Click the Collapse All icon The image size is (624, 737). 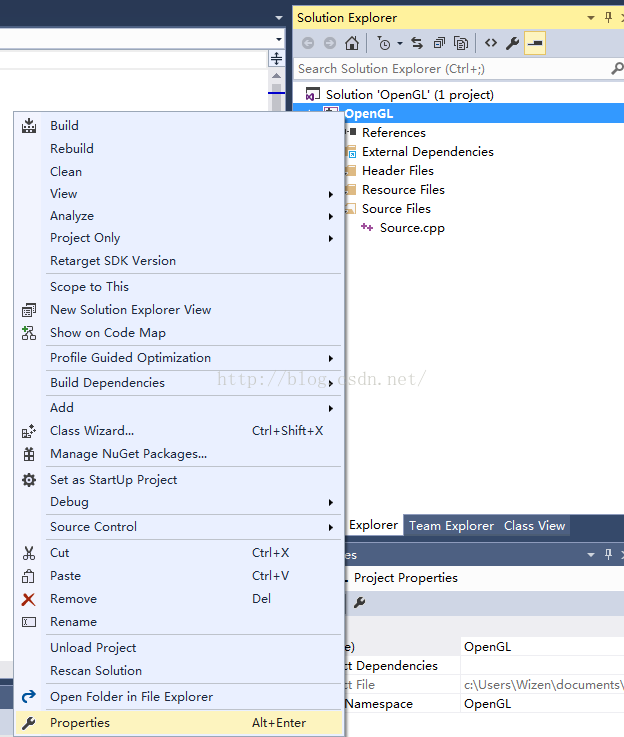[439, 43]
